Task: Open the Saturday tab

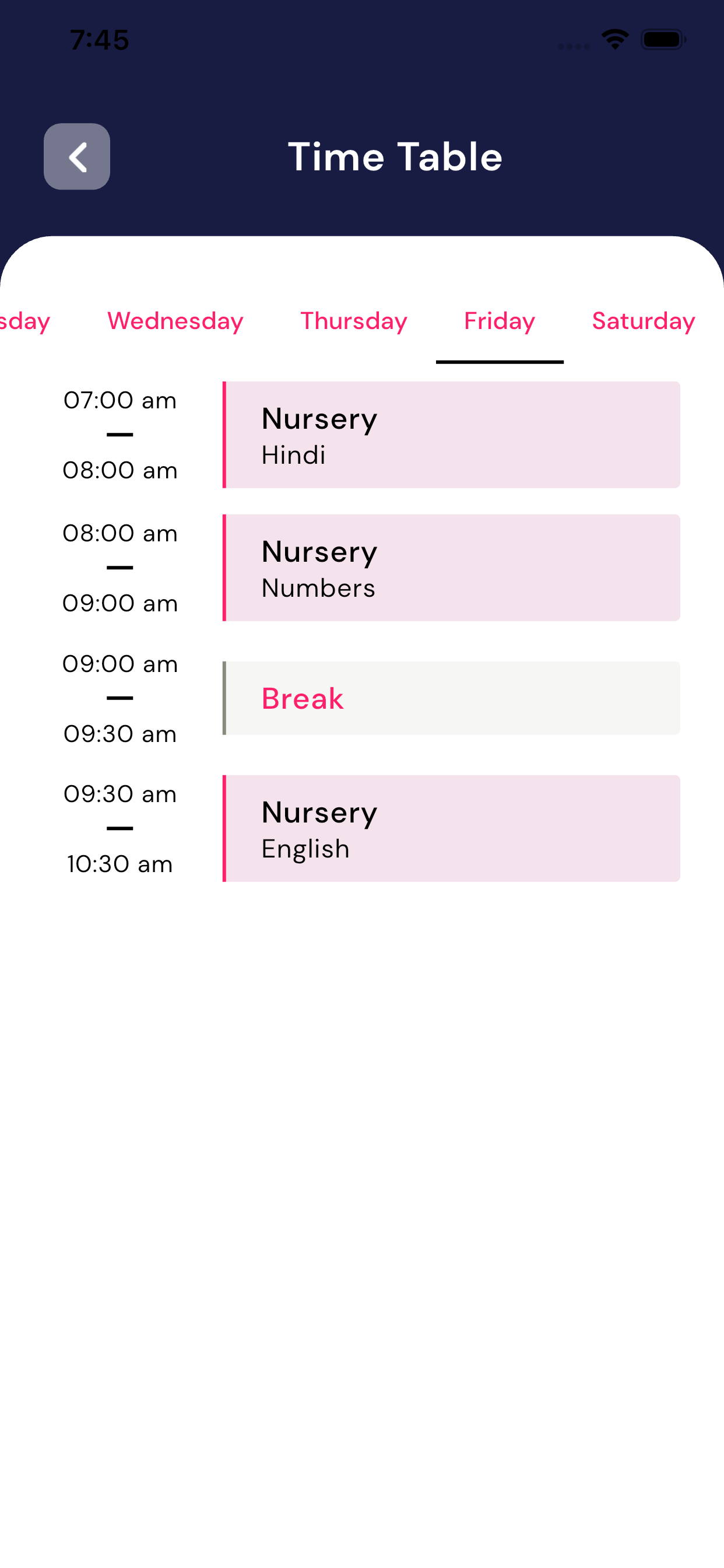Action: click(x=643, y=321)
